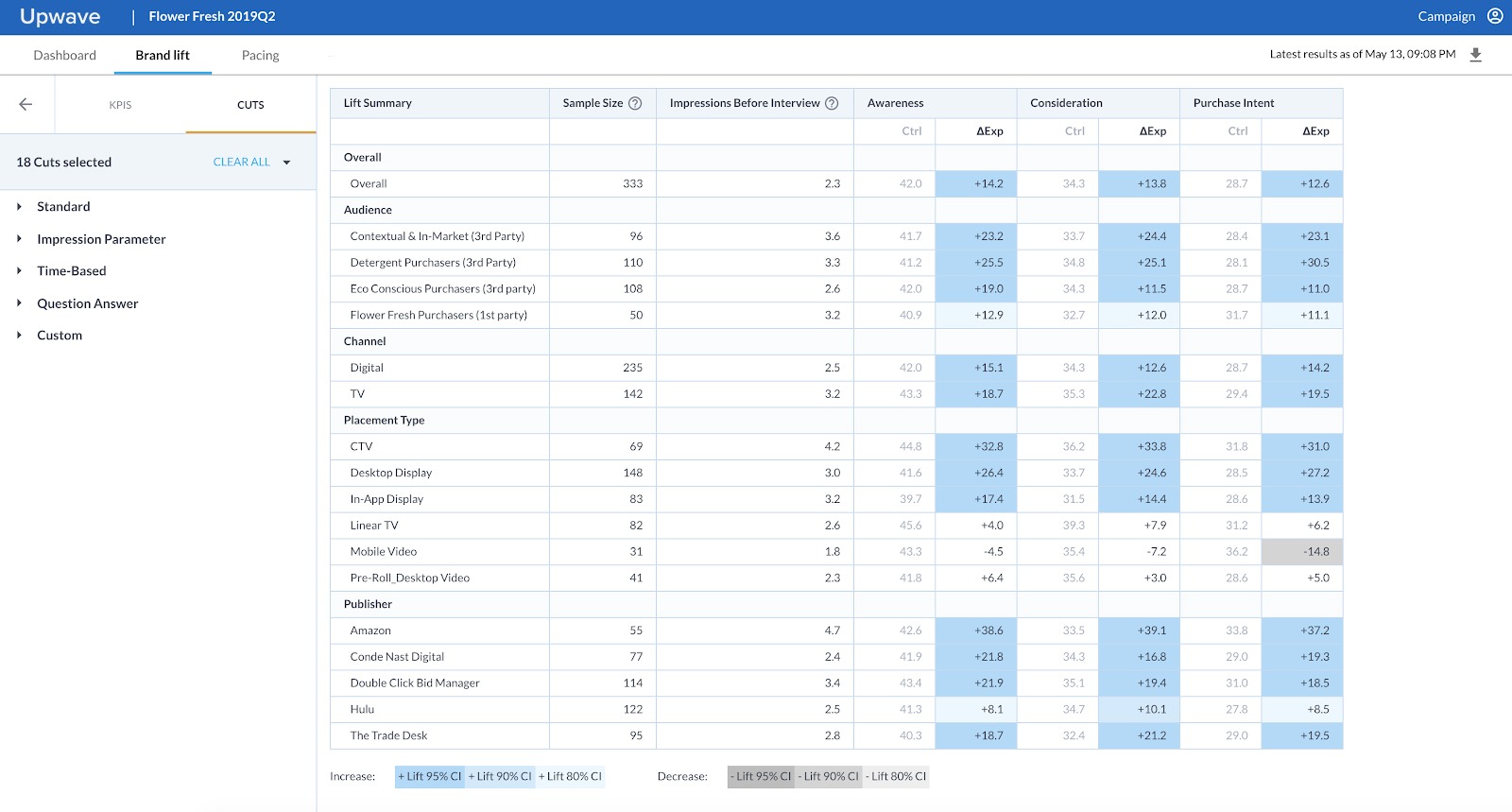1512x812 pixels.
Task: Click the Amazon publisher row label
Action: click(x=370, y=631)
